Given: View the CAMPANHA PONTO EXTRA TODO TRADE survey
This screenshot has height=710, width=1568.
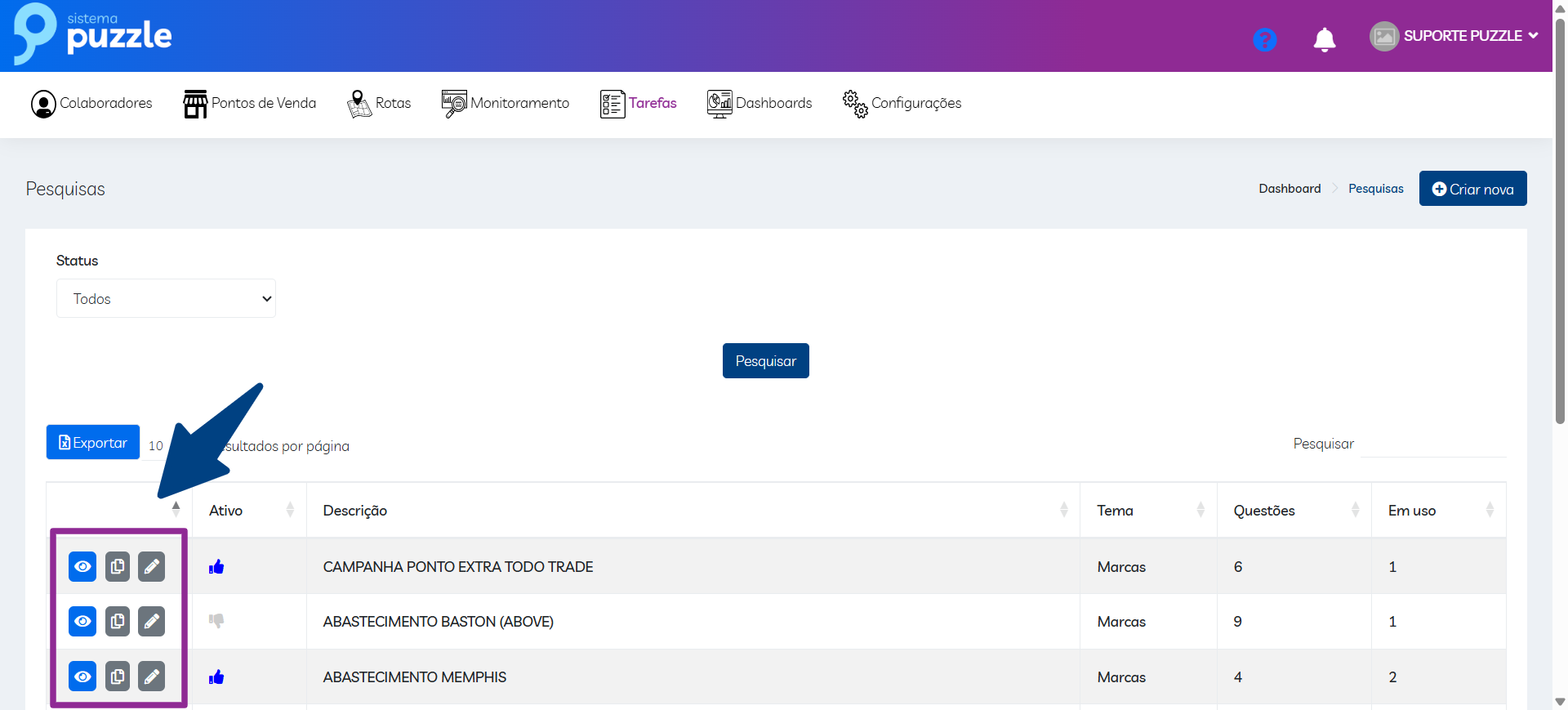Looking at the screenshot, I should click(x=82, y=566).
